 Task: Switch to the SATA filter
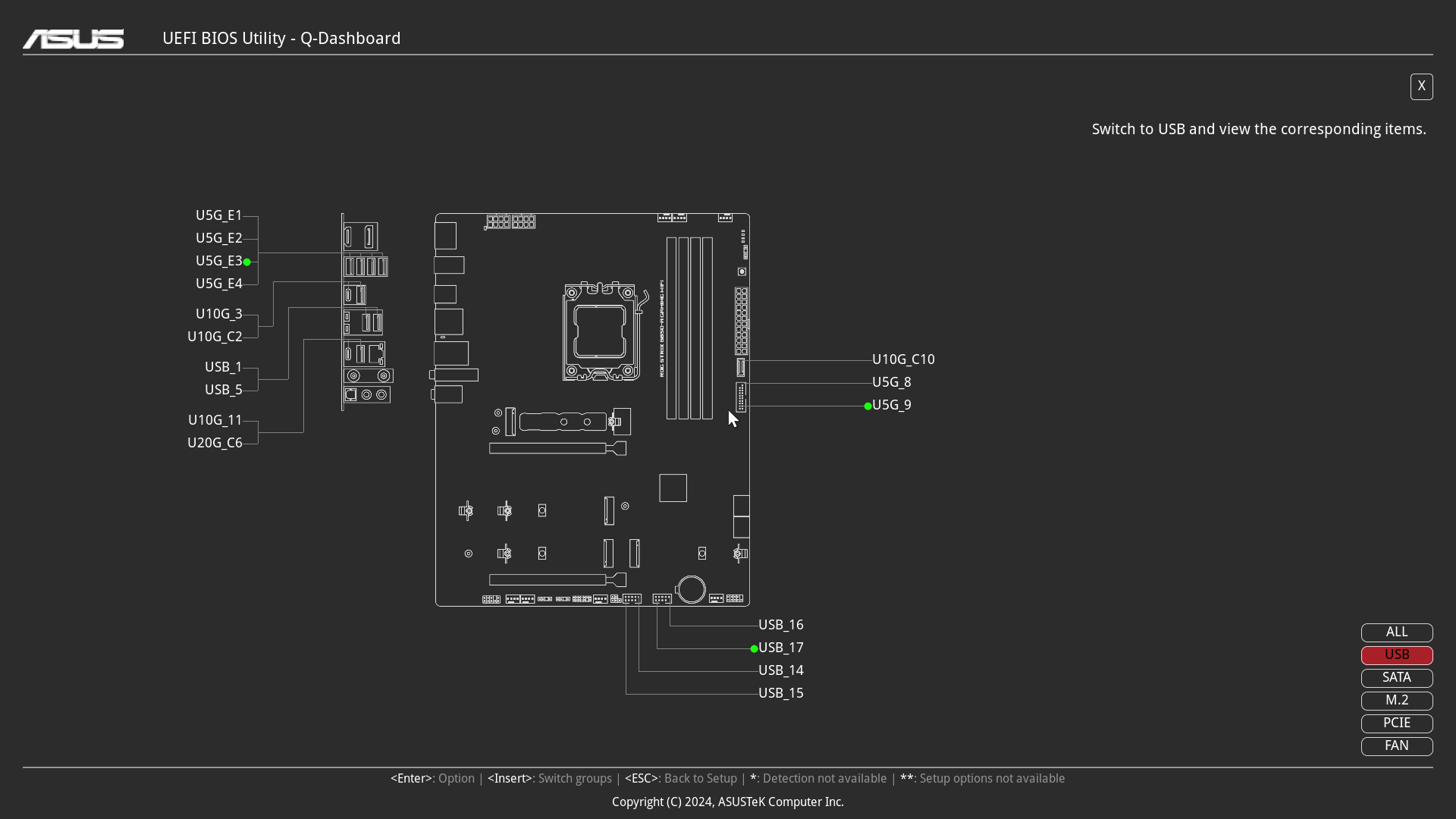[1397, 678]
